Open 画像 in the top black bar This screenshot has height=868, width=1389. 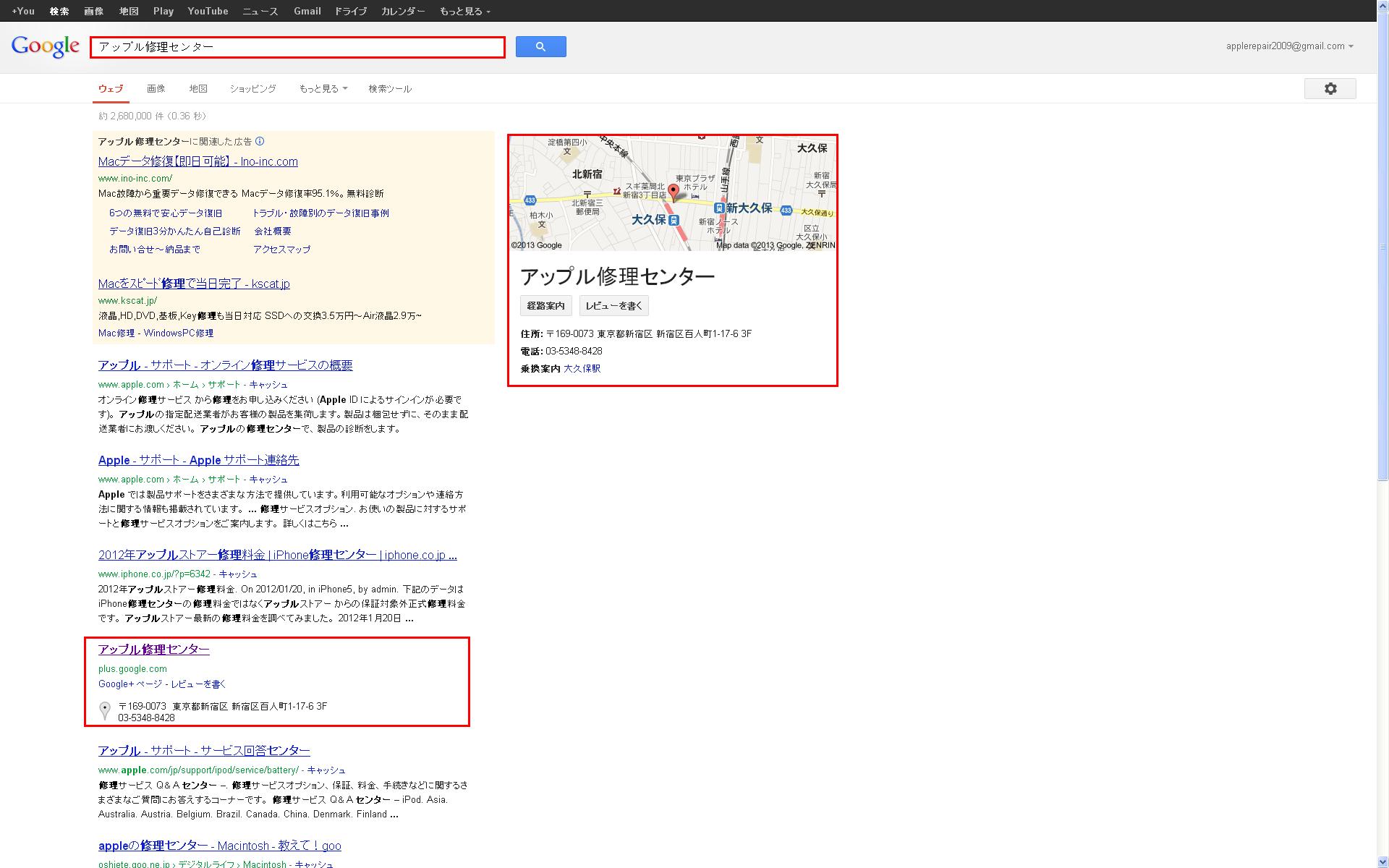pyautogui.click(x=94, y=11)
